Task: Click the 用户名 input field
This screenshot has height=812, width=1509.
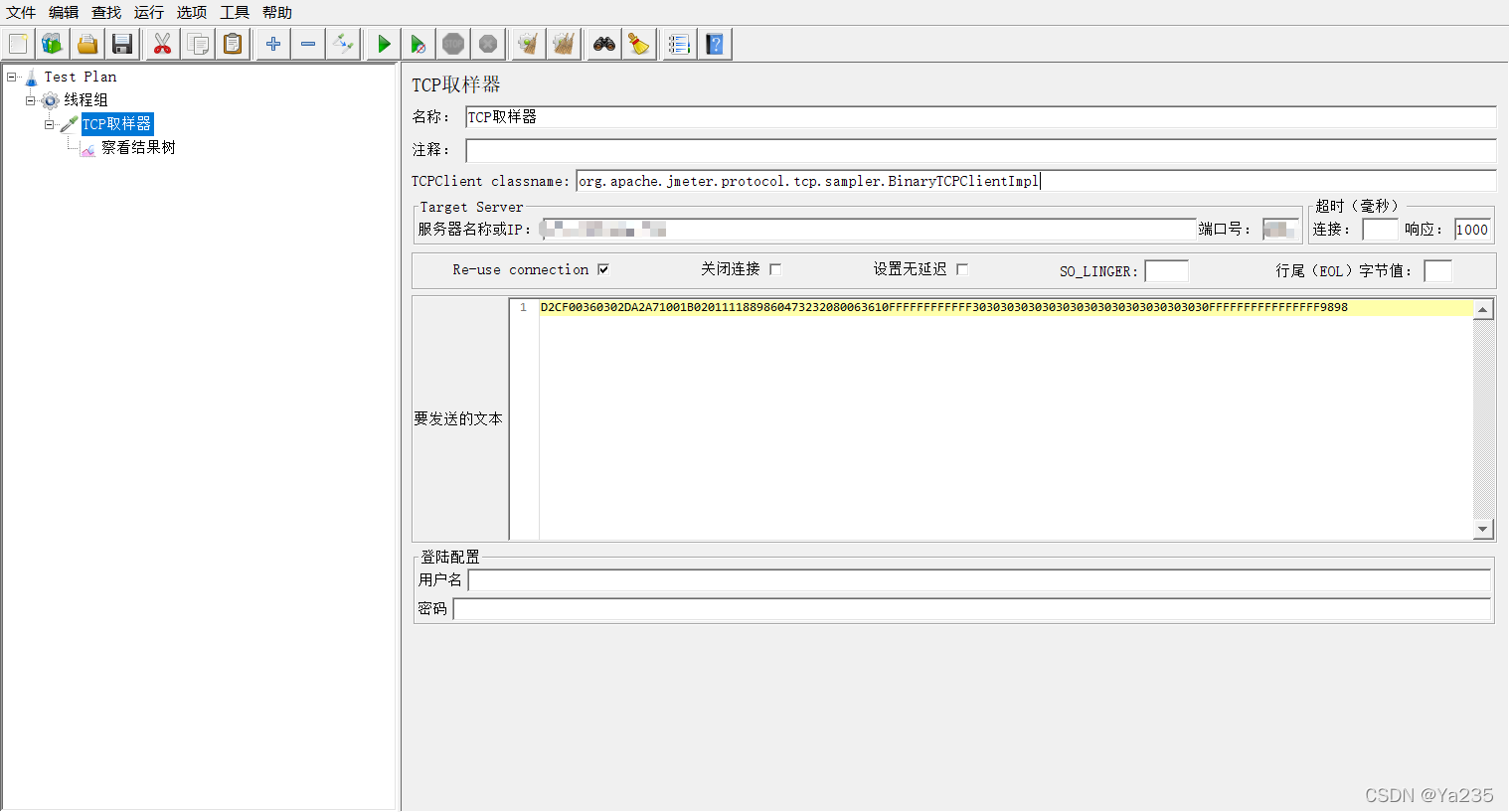Action: pyautogui.click(x=979, y=579)
